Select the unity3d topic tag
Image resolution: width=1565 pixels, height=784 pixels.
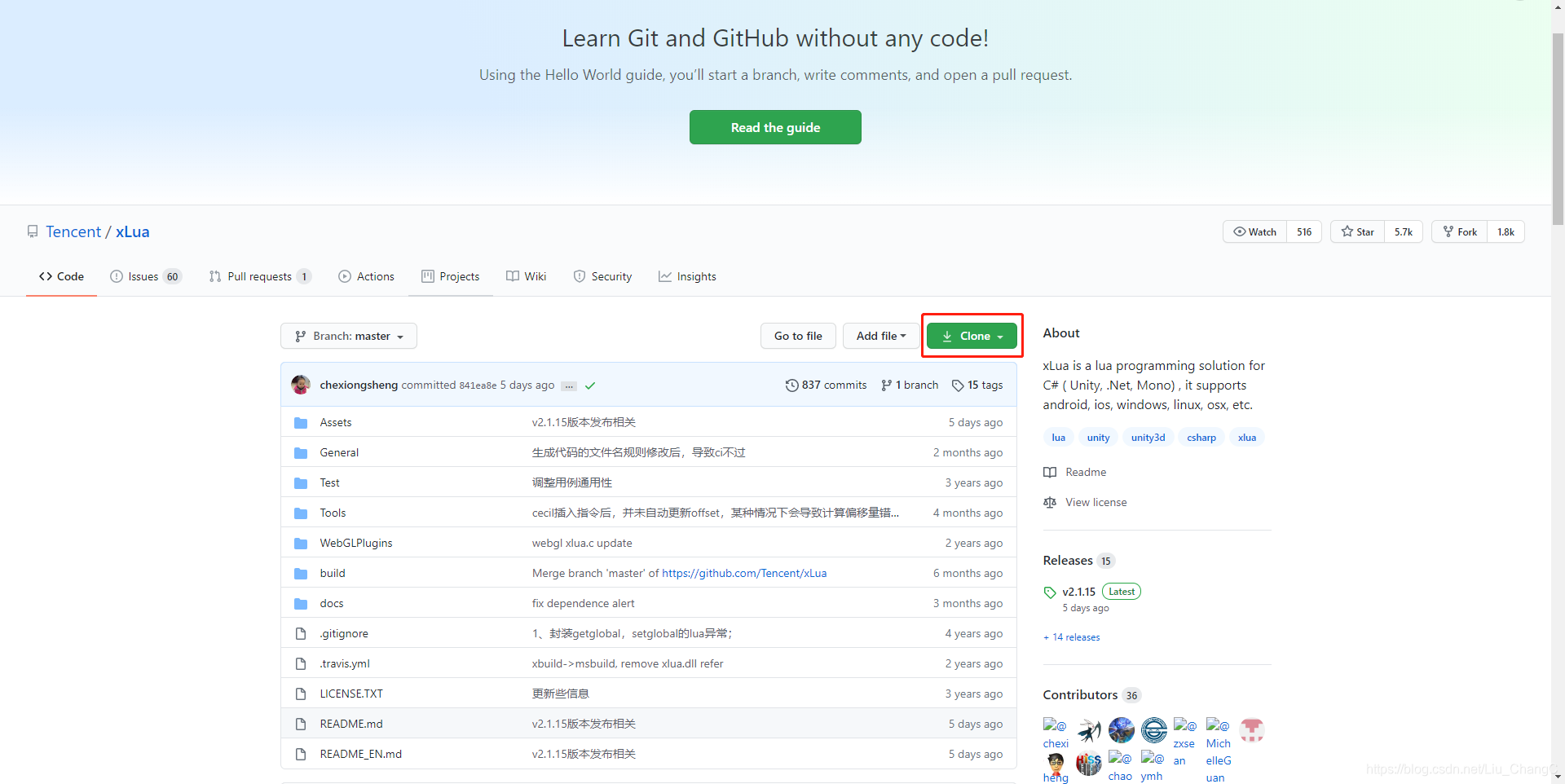pos(1148,438)
